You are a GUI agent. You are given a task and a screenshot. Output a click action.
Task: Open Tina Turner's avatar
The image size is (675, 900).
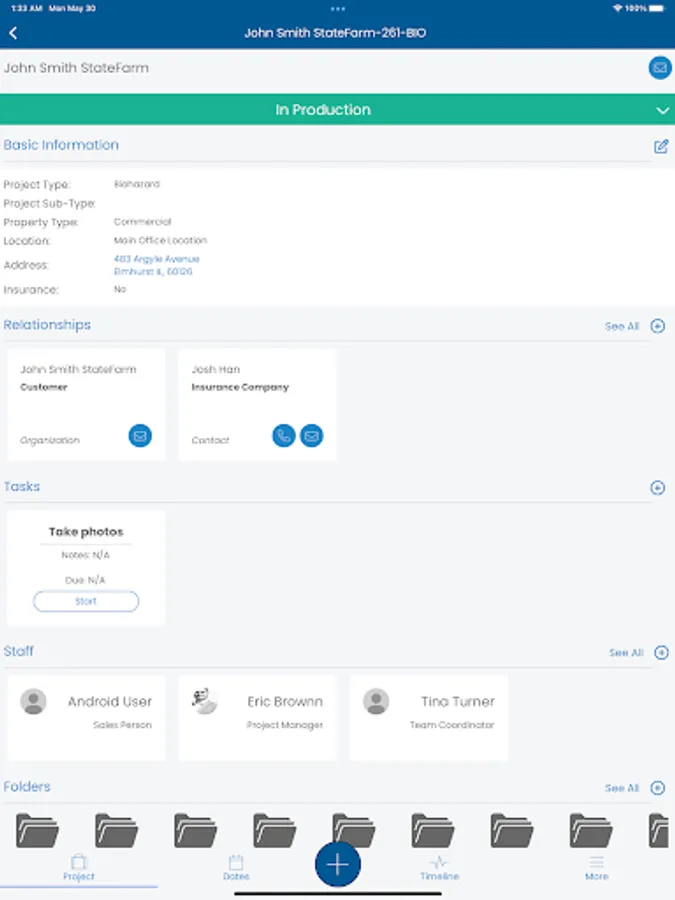point(376,701)
